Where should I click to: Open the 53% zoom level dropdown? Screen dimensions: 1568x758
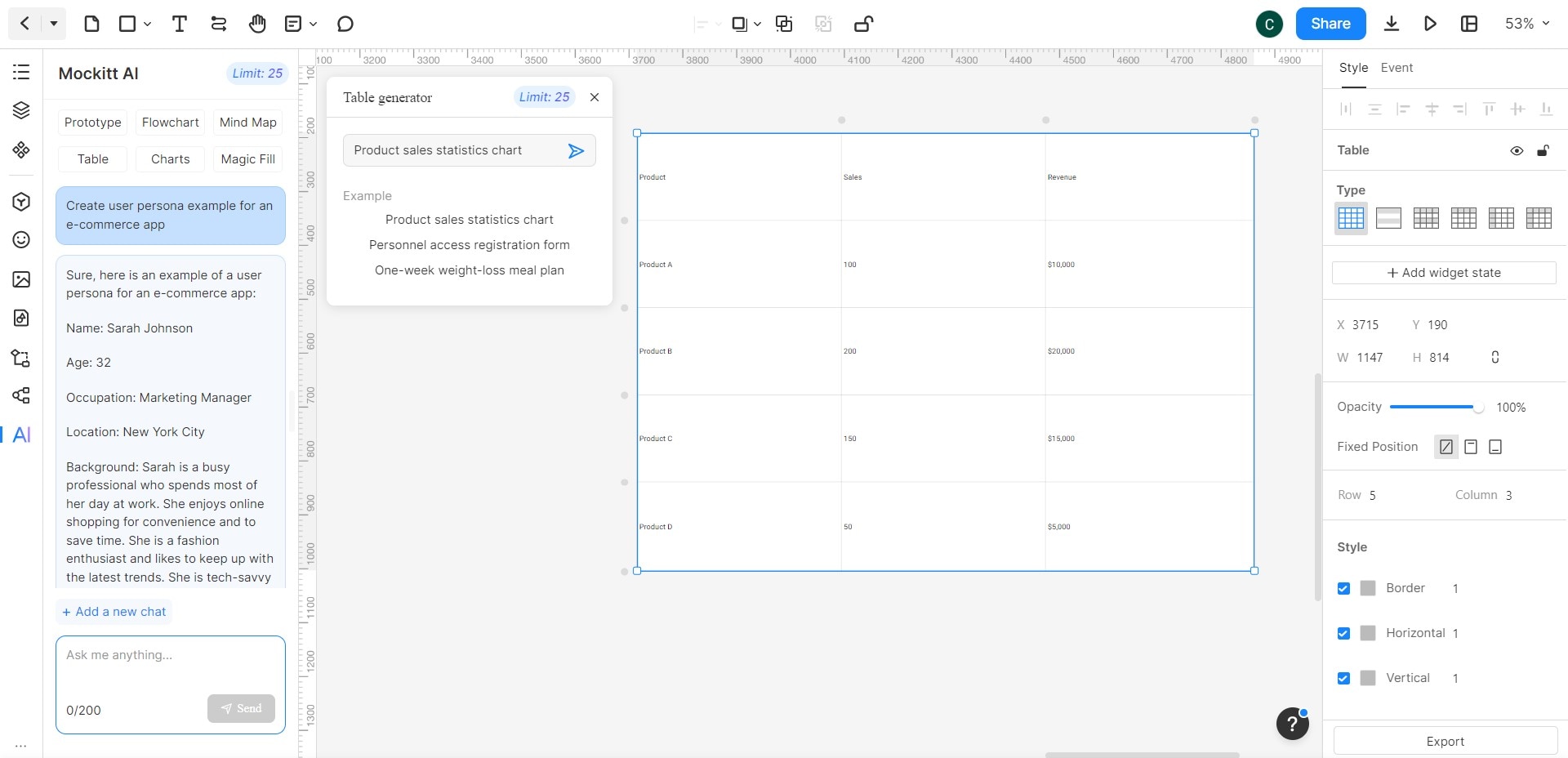(x=1526, y=24)
